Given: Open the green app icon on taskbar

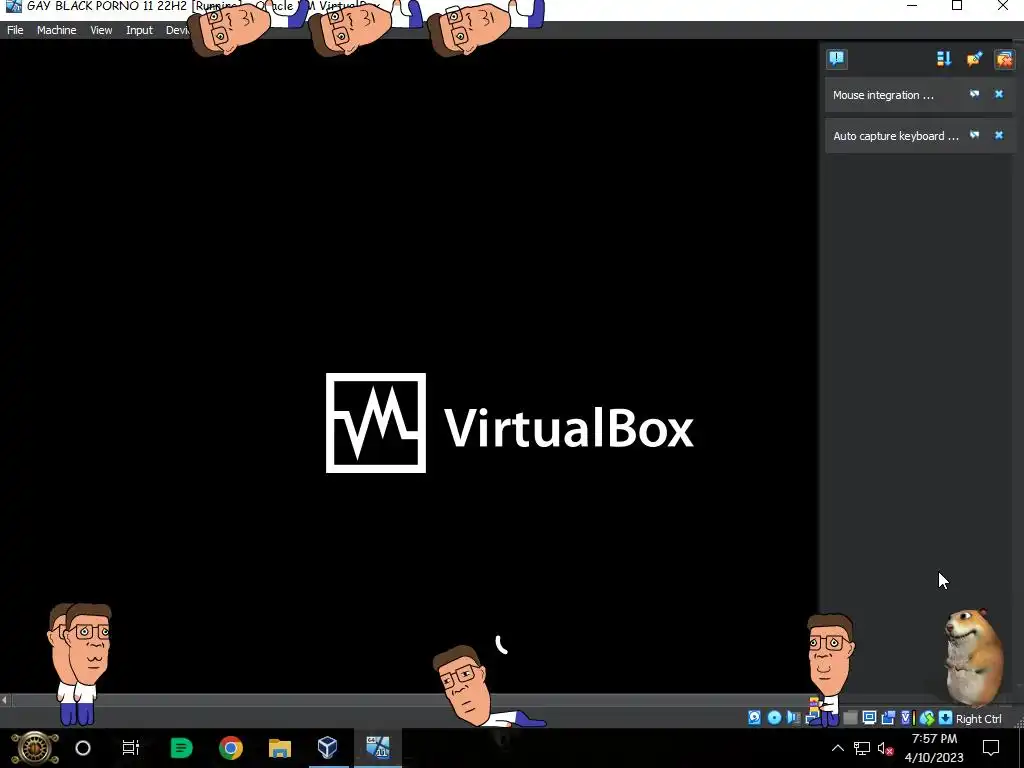Looking at the screenshot, I should [181, 748].
